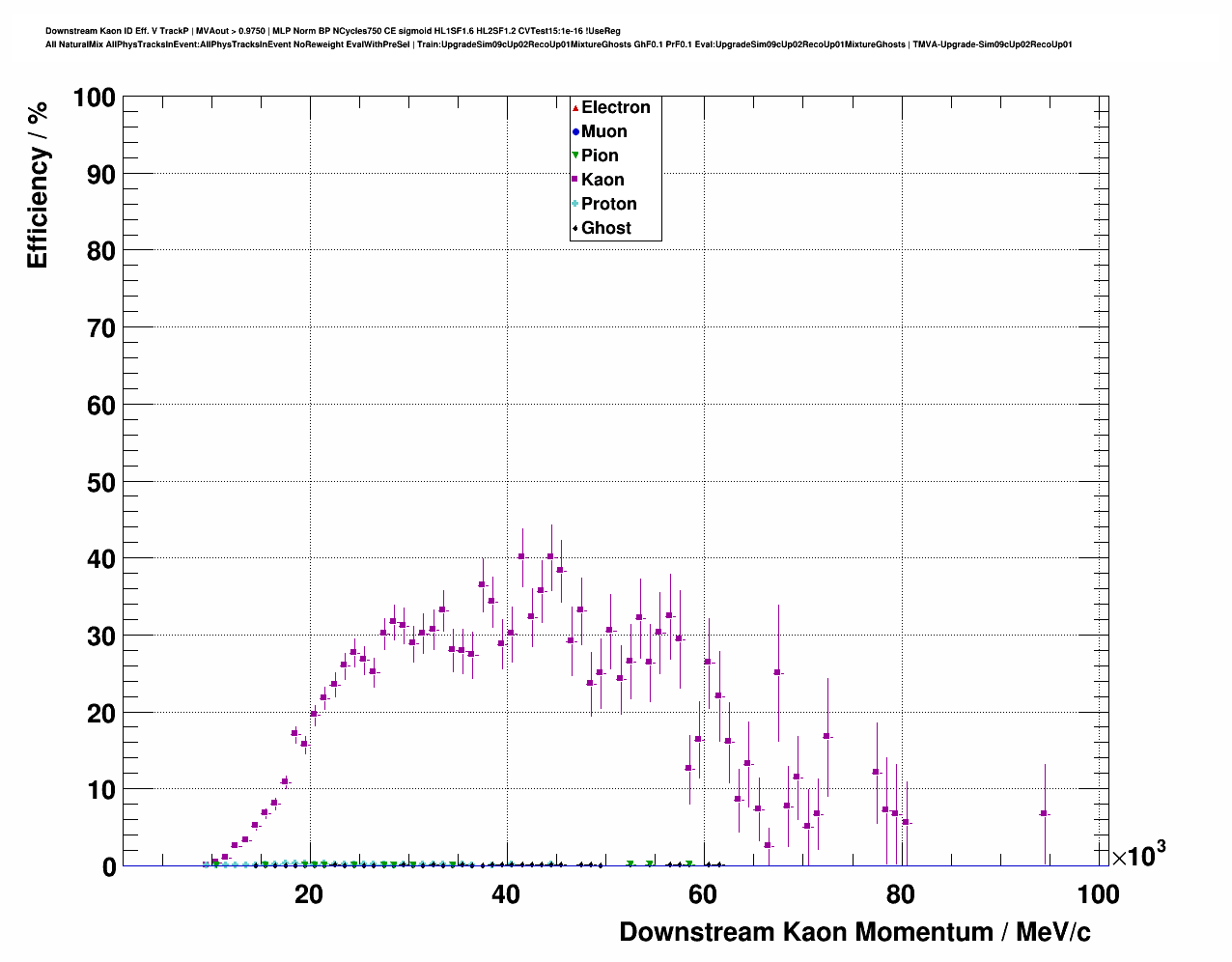Select the isolated Kaon point near momentum 95
This screenshot has height=962, width=1232.
pyautogui.click(x=1044, y=813)
